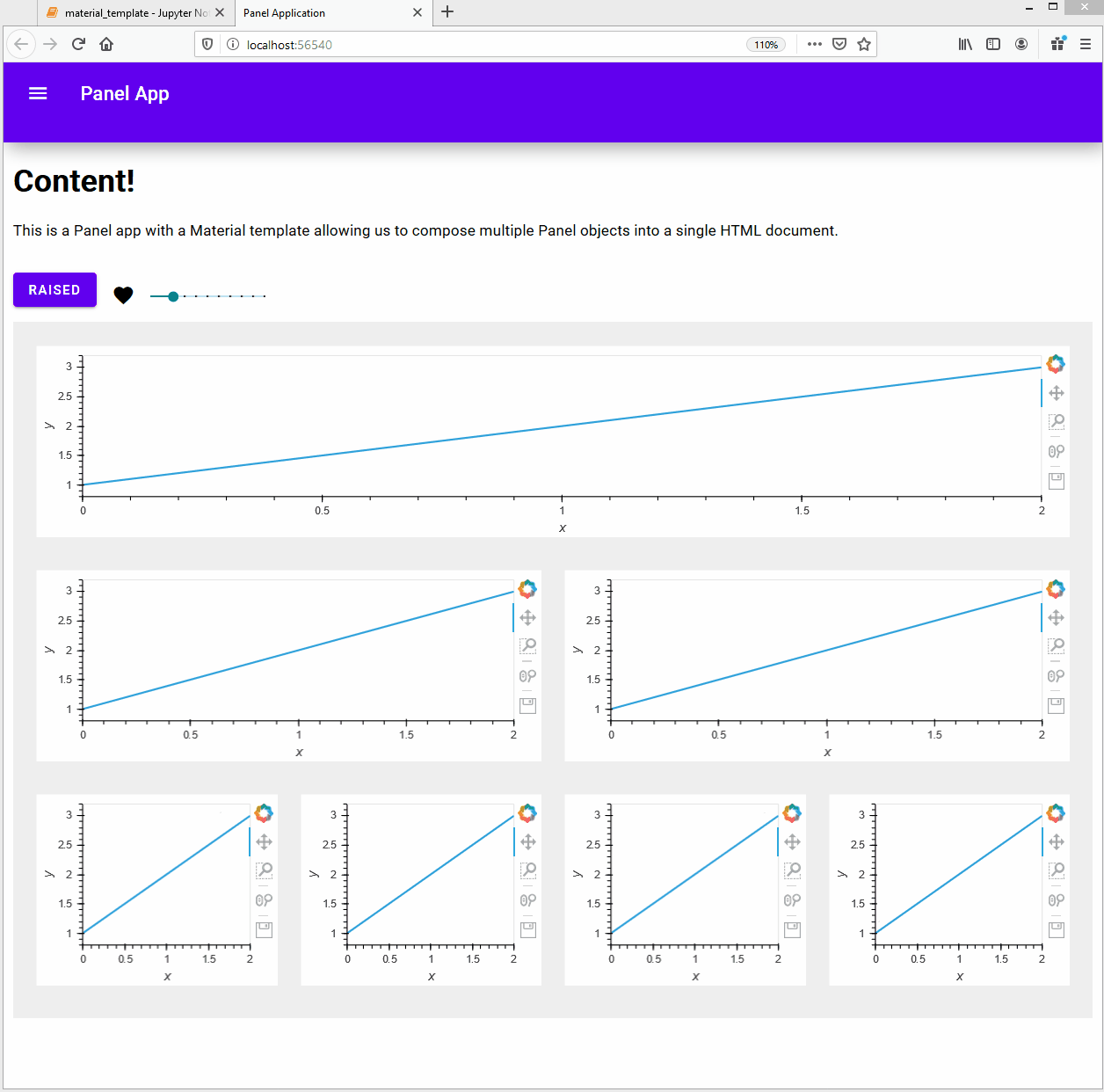The height and width of the screenshot is (1092, 1104).
Task: Toggle Wheel Zoom on bottom-row second plot
Action: tap(528, 899)
